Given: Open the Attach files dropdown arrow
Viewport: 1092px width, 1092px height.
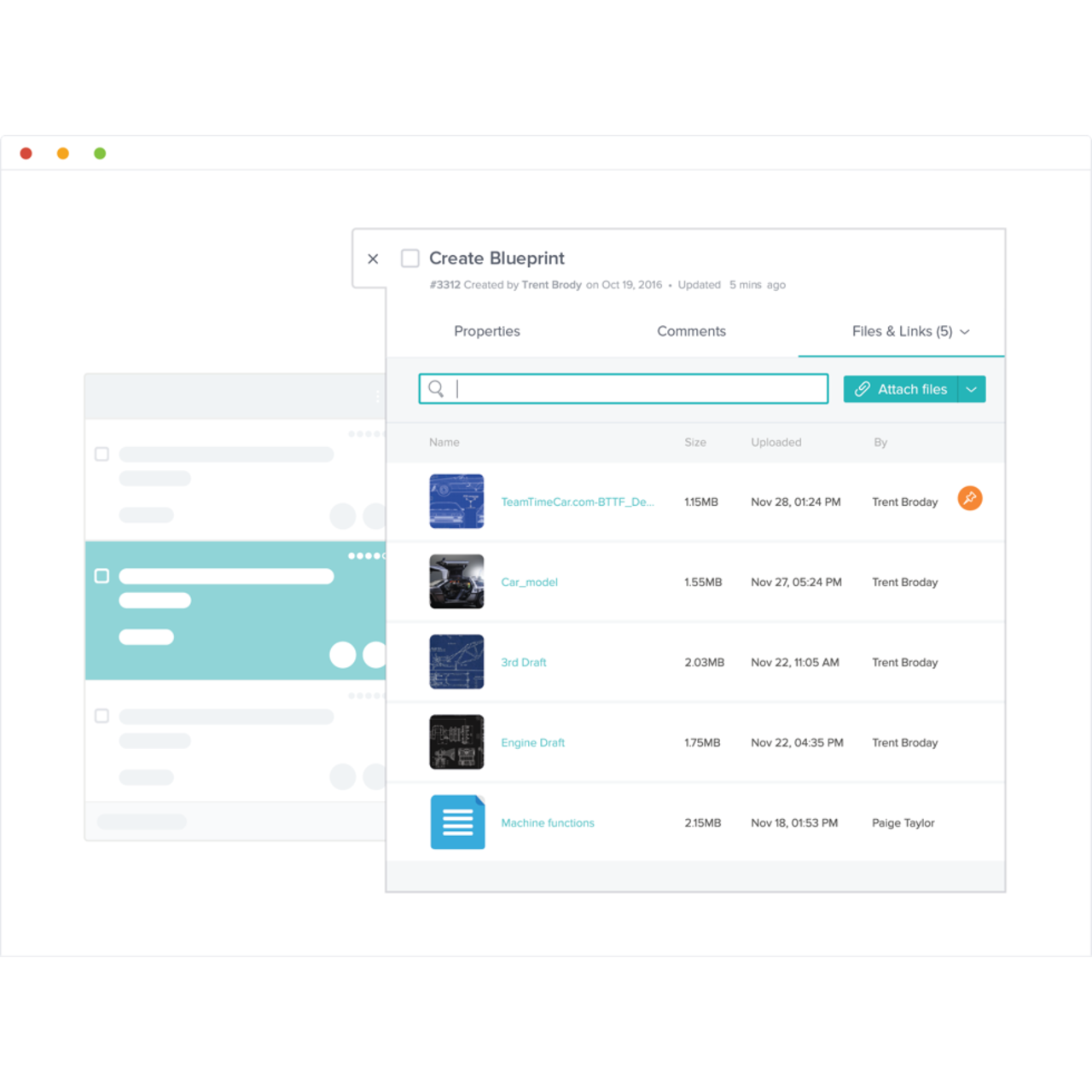Looking at the screenshot, I should pyautogui.click(x=972, y=388).
